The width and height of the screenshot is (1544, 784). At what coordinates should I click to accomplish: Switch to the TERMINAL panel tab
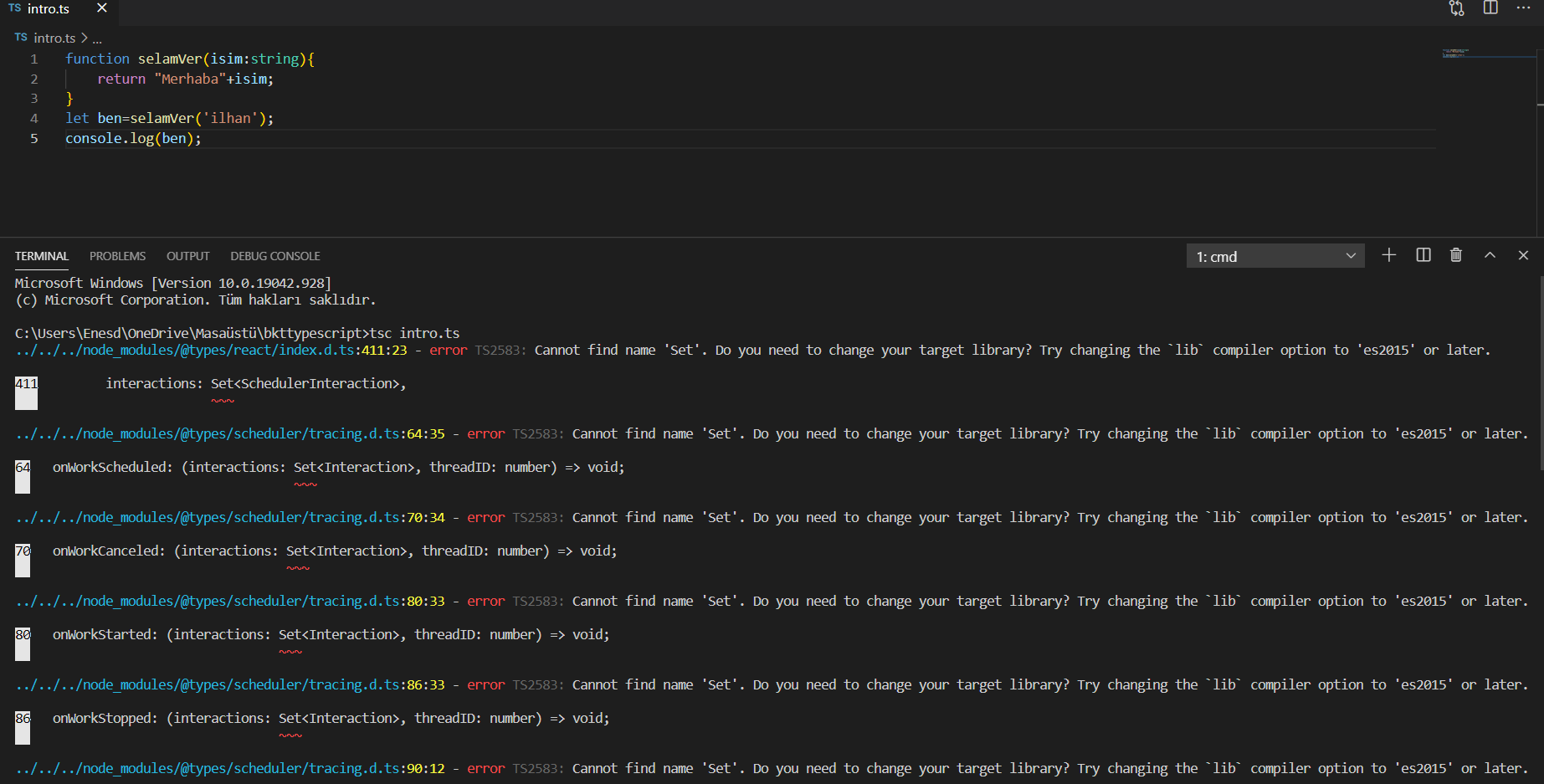[42, 256]
